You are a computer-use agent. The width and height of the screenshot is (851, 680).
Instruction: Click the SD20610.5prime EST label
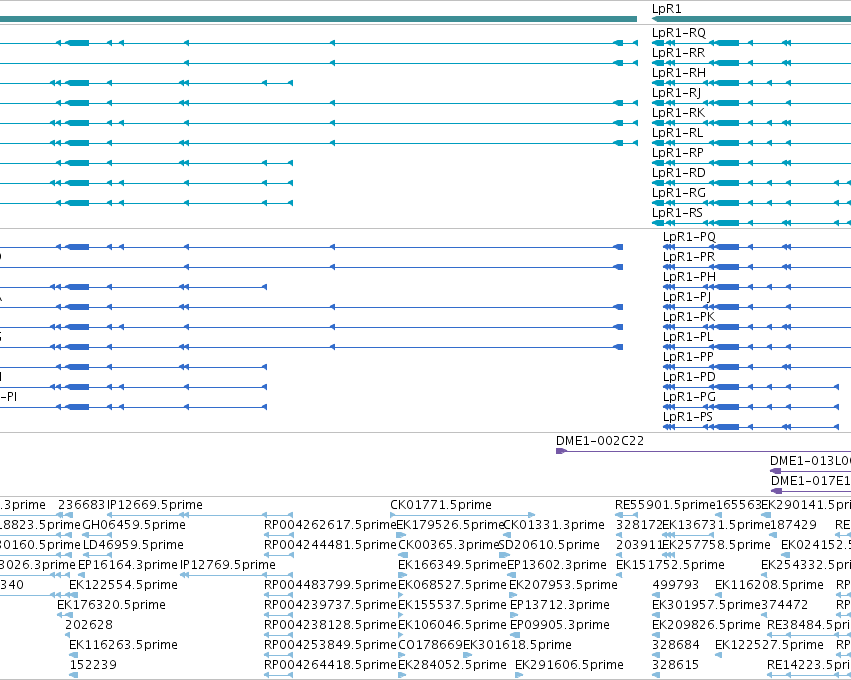click(x=549, y=545)
